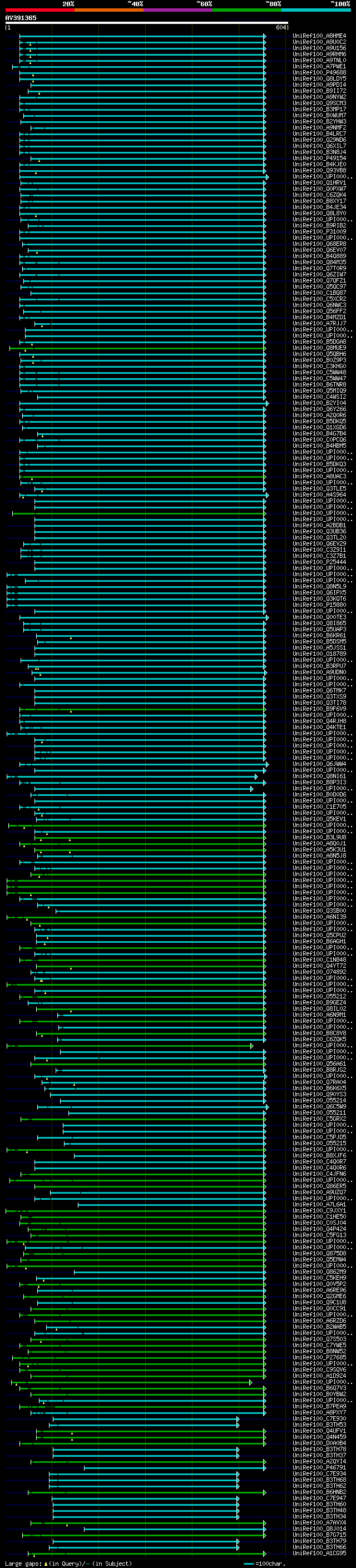Click hit label UniRef100_C5FG13

point(319,1234)
